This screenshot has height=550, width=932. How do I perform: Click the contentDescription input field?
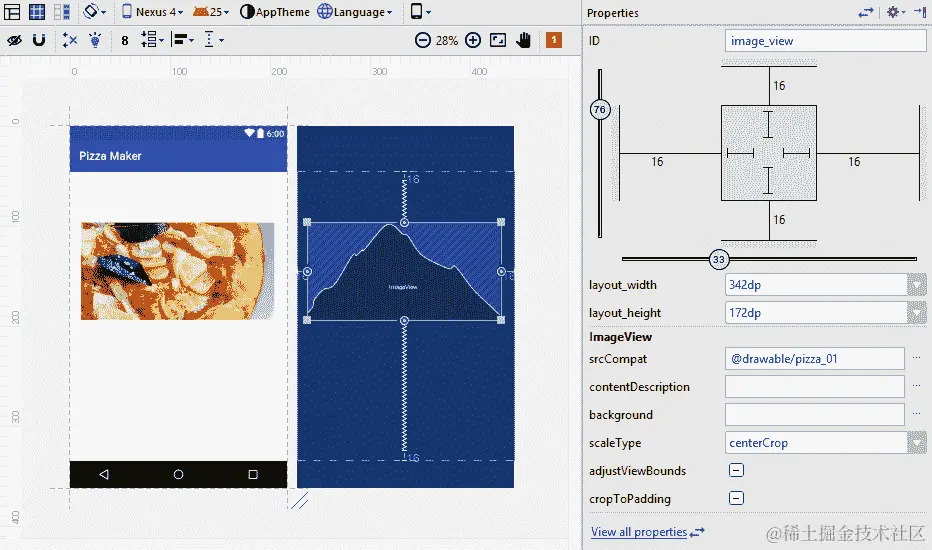pyautogui.click(x=814, y=387)
